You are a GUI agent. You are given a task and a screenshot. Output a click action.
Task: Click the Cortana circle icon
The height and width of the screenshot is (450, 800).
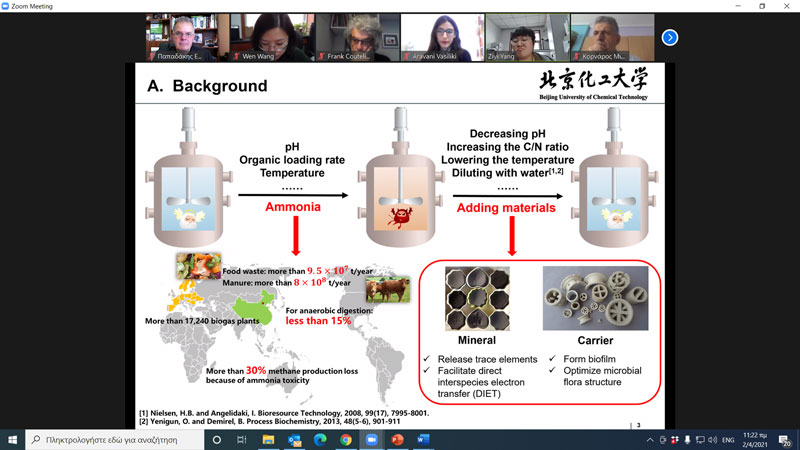[217, 439]
